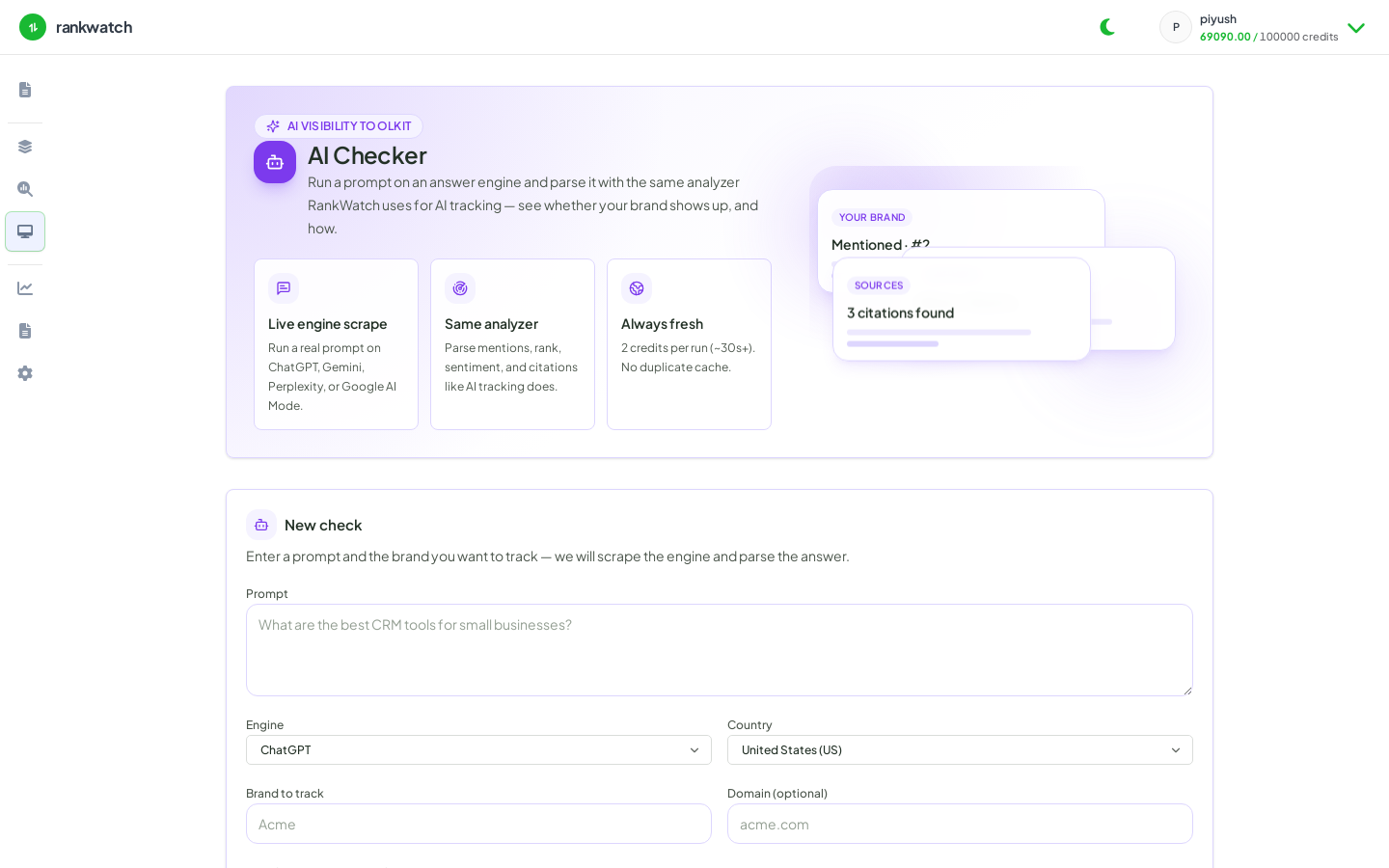Open the Country dropdown showing United States
The height and width of the screenshot is (868, 1389).
click(960, 750)
